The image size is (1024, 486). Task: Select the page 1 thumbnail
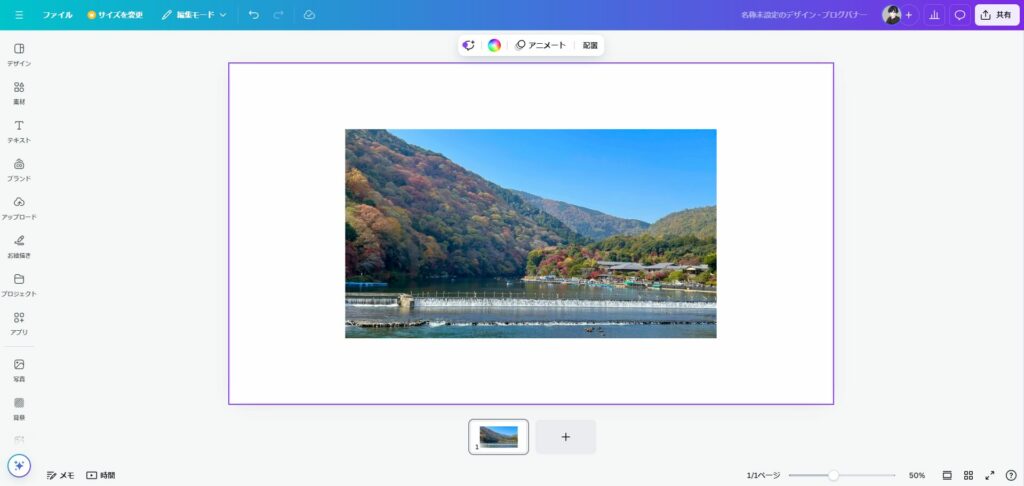pyautogui.click(x=499, y=436)
